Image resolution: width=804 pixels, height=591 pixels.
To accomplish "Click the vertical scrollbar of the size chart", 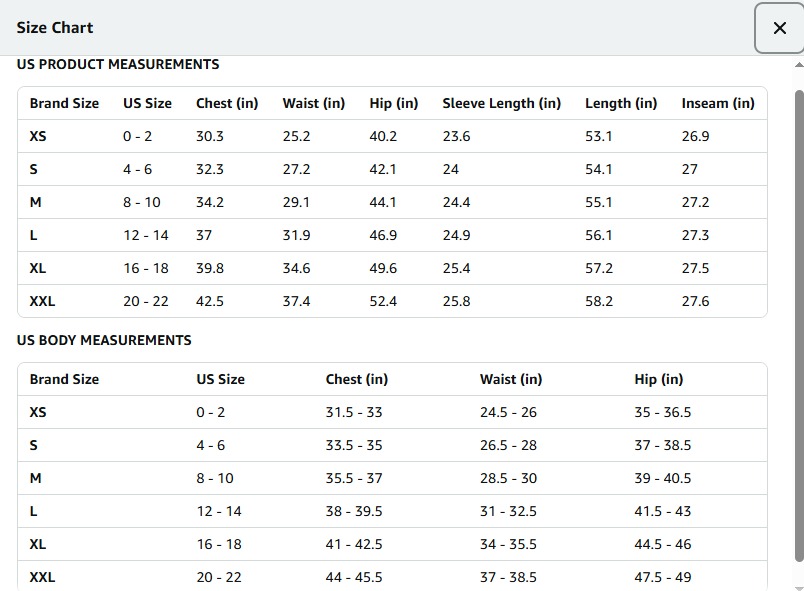I will pyautogui.click(x=798, y=320).
